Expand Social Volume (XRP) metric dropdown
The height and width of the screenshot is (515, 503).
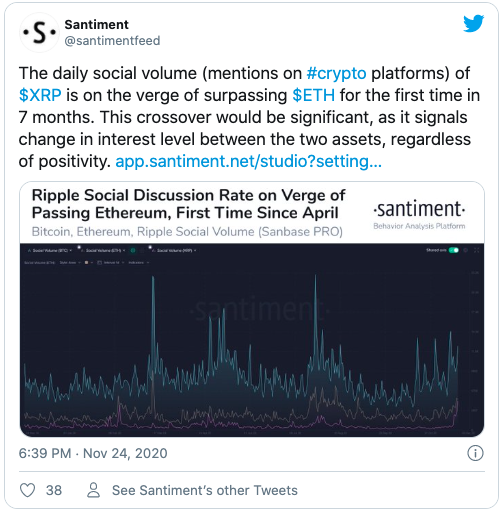click(x=174, y=250)
